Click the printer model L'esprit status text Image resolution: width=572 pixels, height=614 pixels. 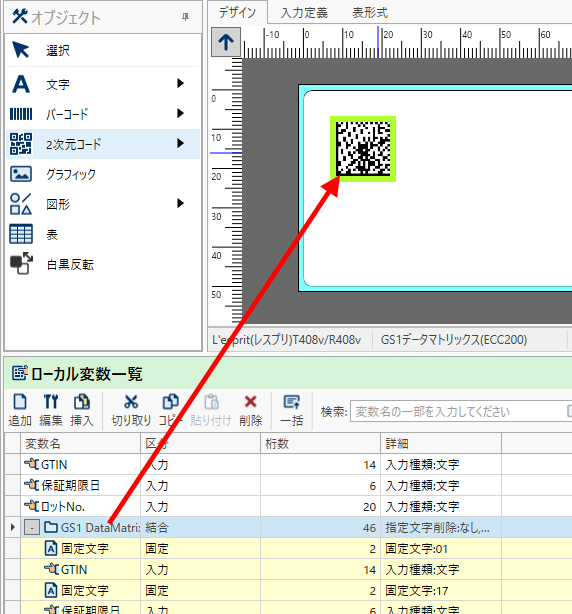[286, 340]
